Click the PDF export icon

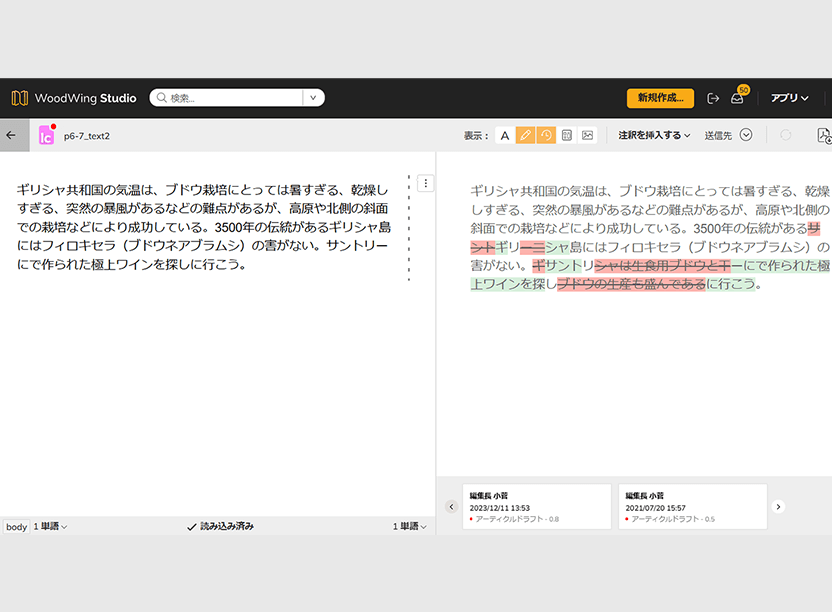click(x=824, y=135)
